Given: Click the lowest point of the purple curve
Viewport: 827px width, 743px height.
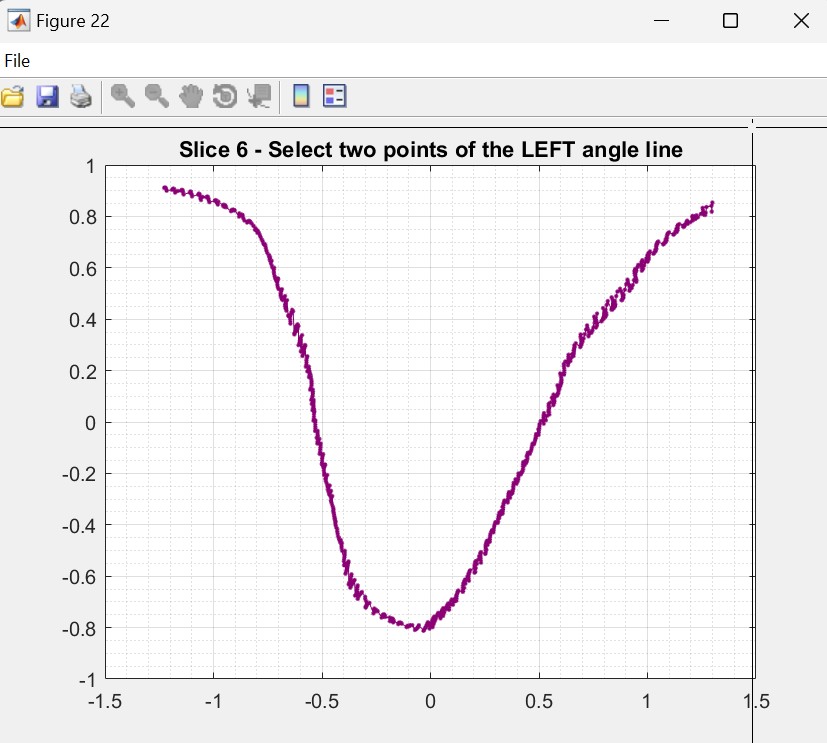Looking at the screenshot, I should [x=424, y=630].
